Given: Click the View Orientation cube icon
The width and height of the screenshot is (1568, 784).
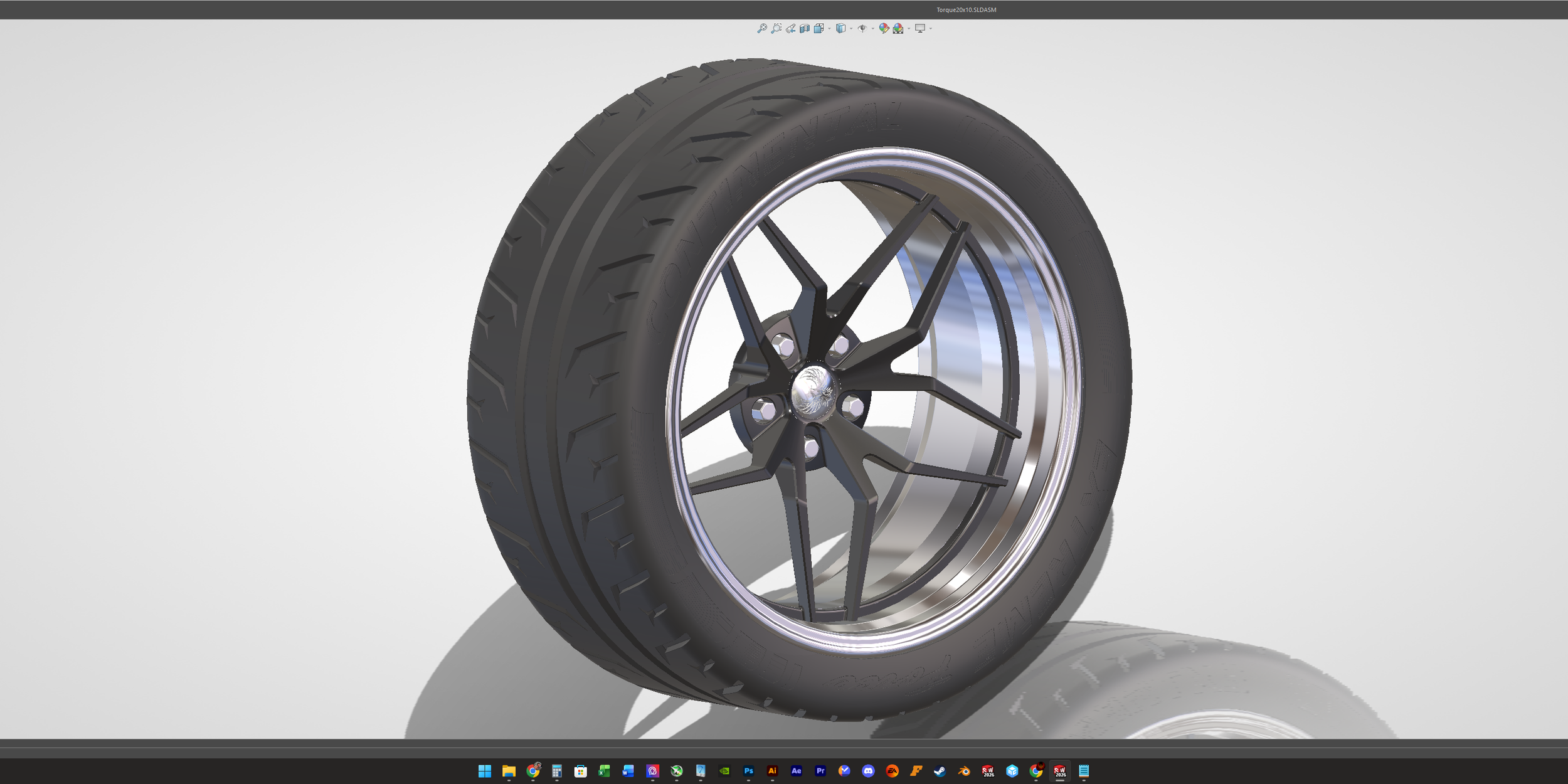Looking at the screenshot, I should click(x=818, y=28).
